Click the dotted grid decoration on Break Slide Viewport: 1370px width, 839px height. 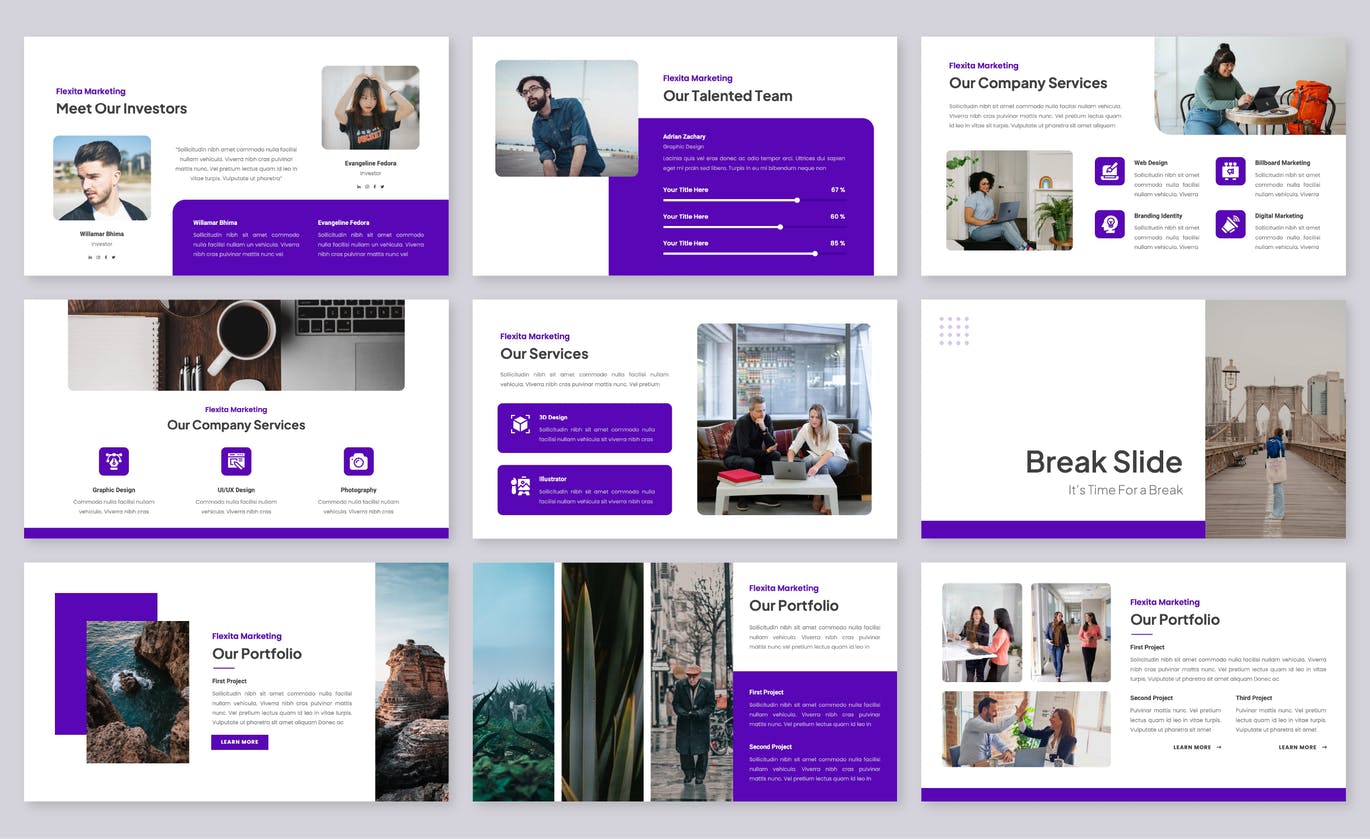point(953,330)
